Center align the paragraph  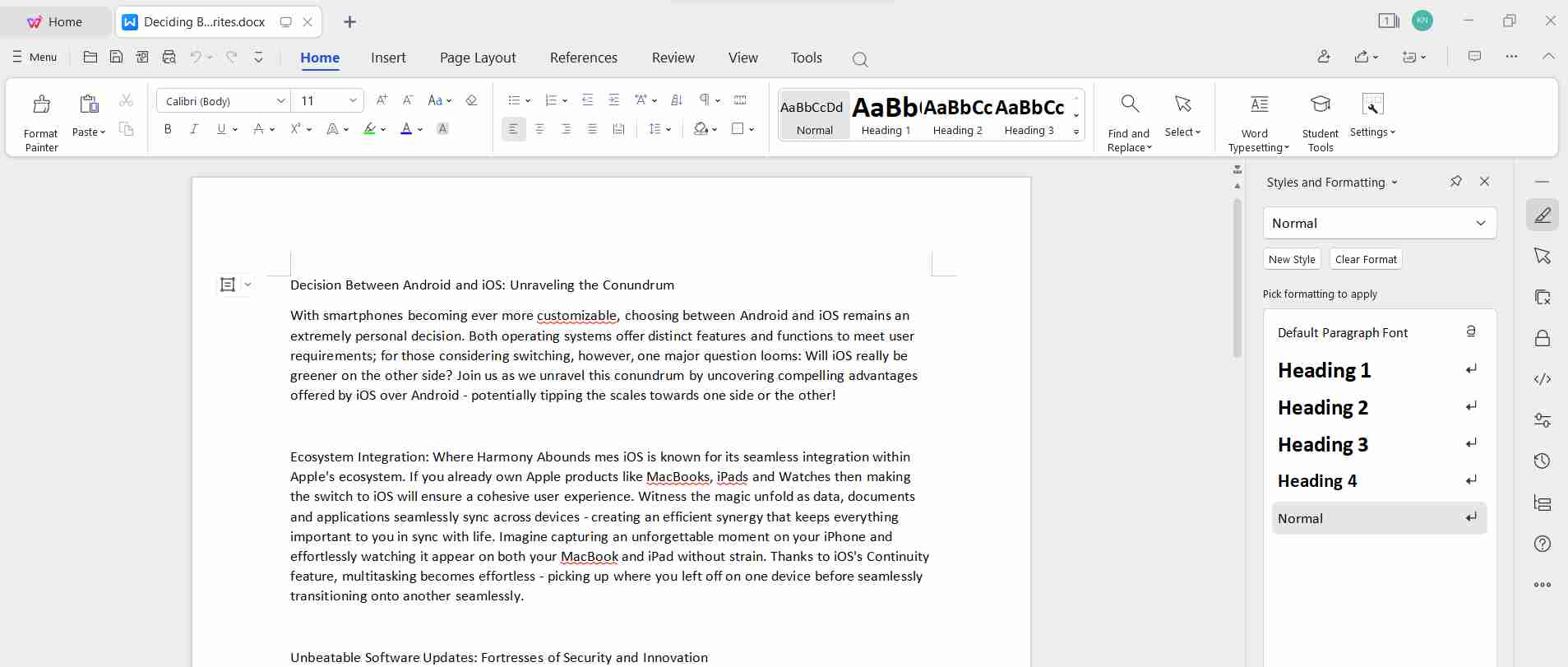[x=539, y=129]
